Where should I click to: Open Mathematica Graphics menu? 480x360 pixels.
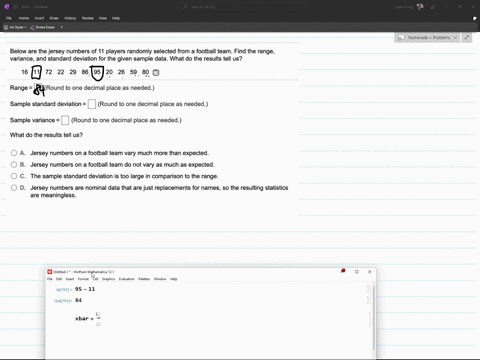click(x=108, y=279)
